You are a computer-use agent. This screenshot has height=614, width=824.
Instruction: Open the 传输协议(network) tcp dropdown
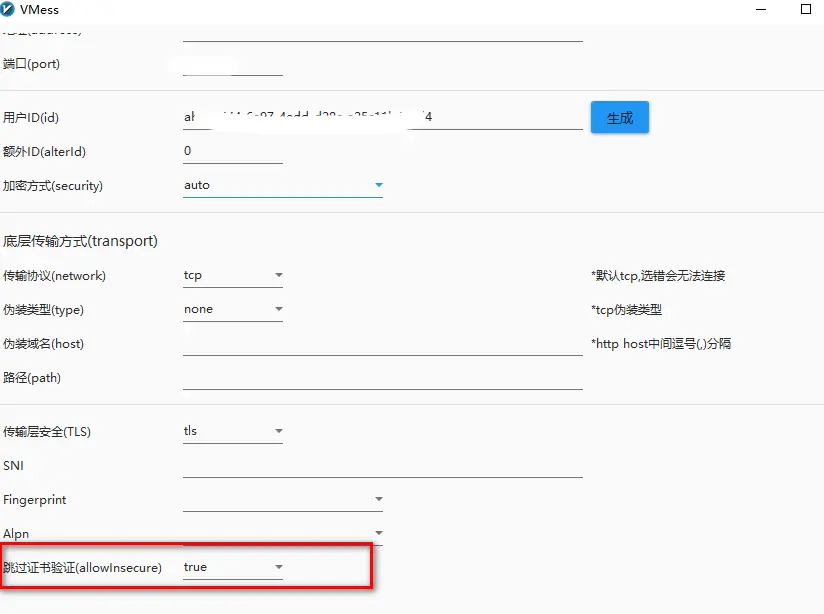pos(233,275)
